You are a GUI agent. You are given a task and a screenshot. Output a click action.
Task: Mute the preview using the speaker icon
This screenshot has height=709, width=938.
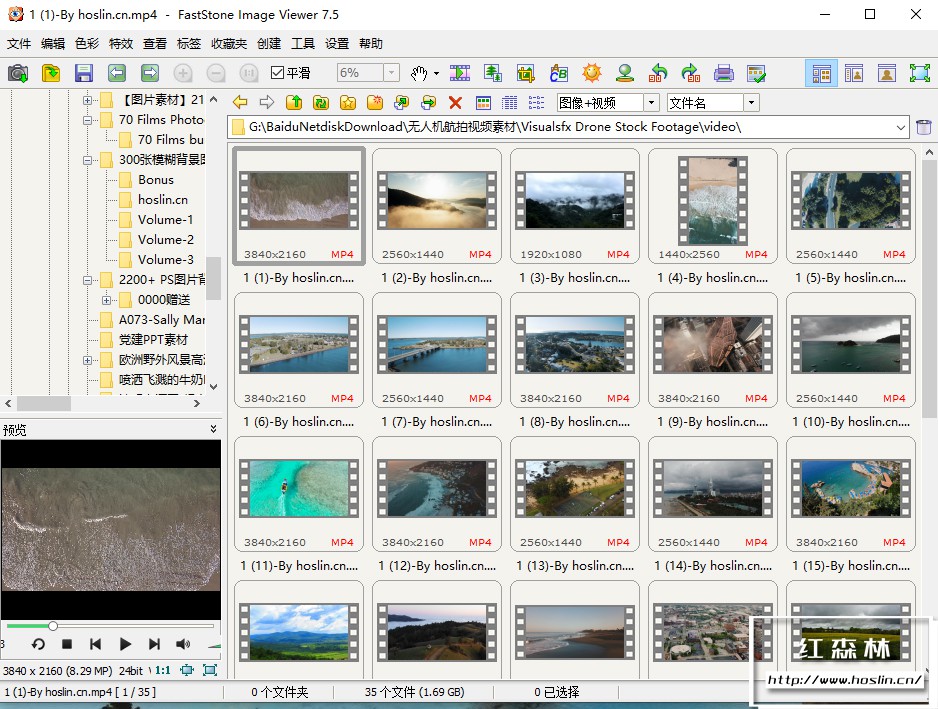coord(183,644)
